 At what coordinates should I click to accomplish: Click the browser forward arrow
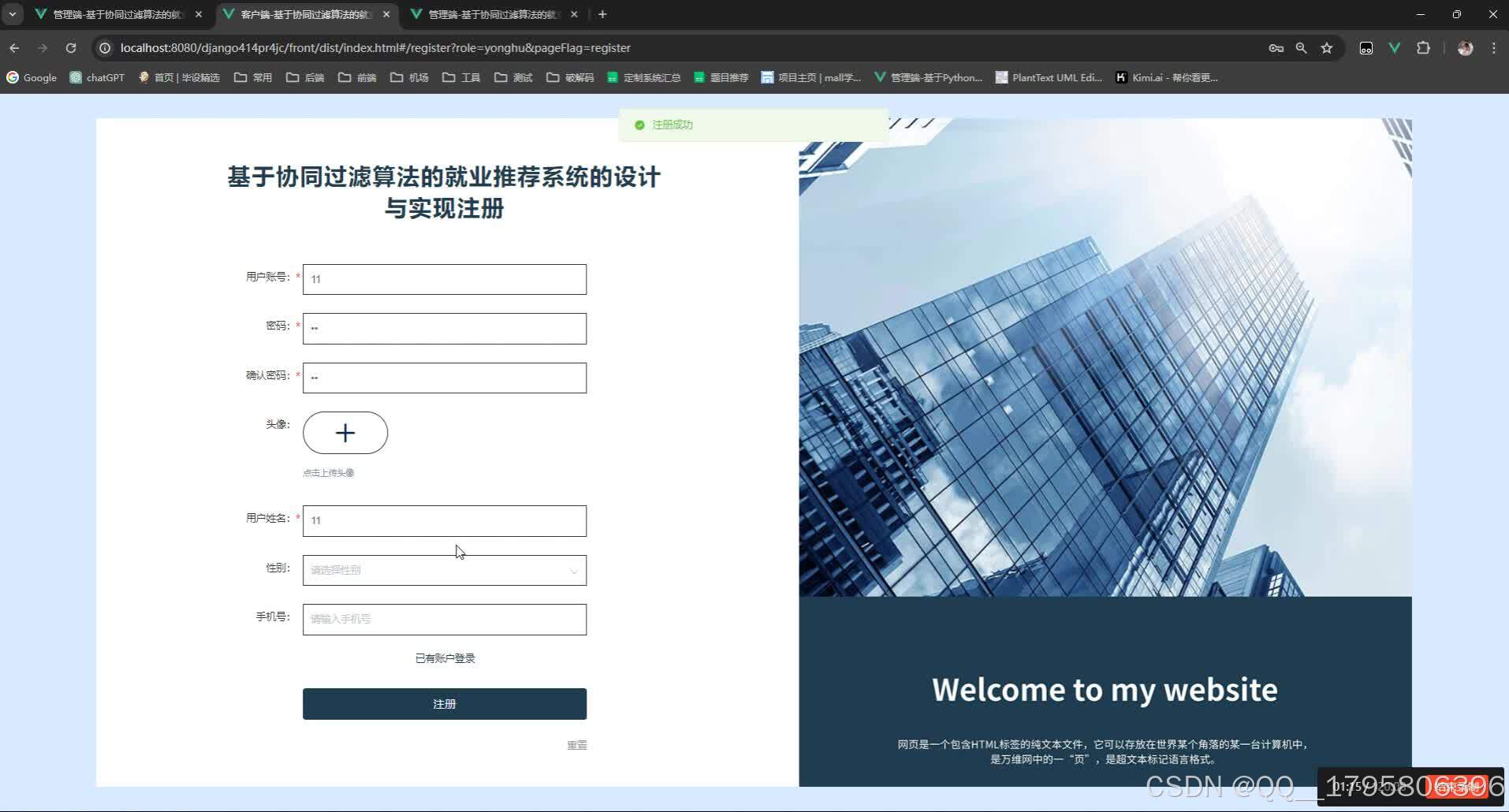click(43, 48)
